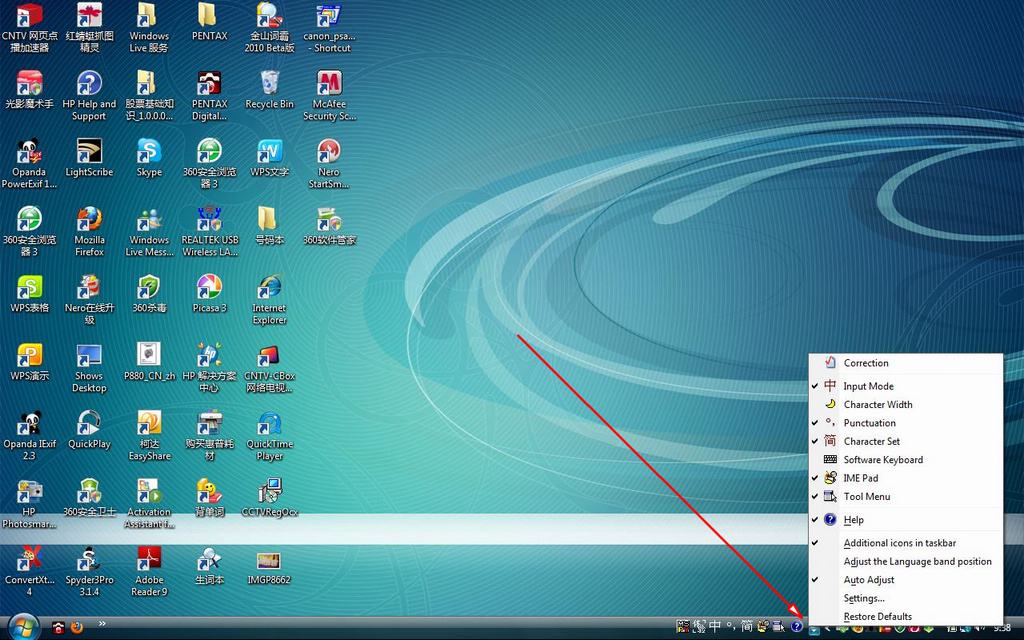1024x640 pixels.
Task: Launch 360安全卫士 desktop shortcut
Action: 89,498
